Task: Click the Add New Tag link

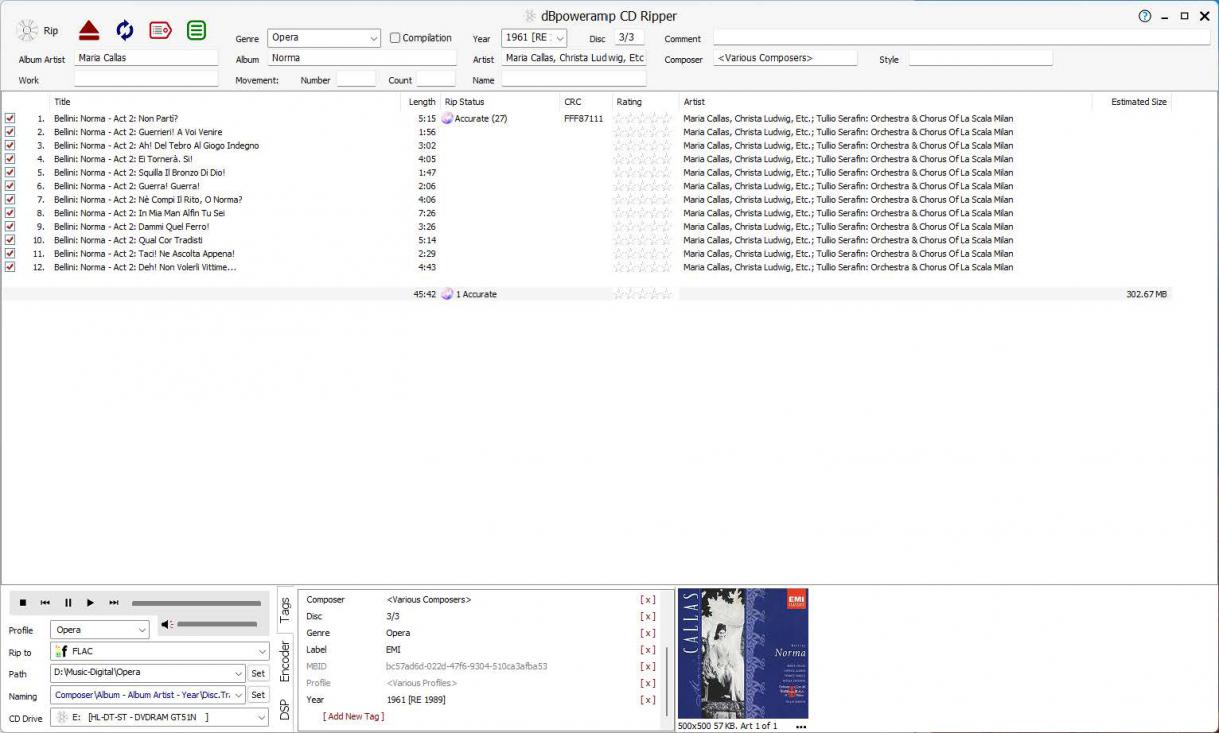Action: [353, 717]
